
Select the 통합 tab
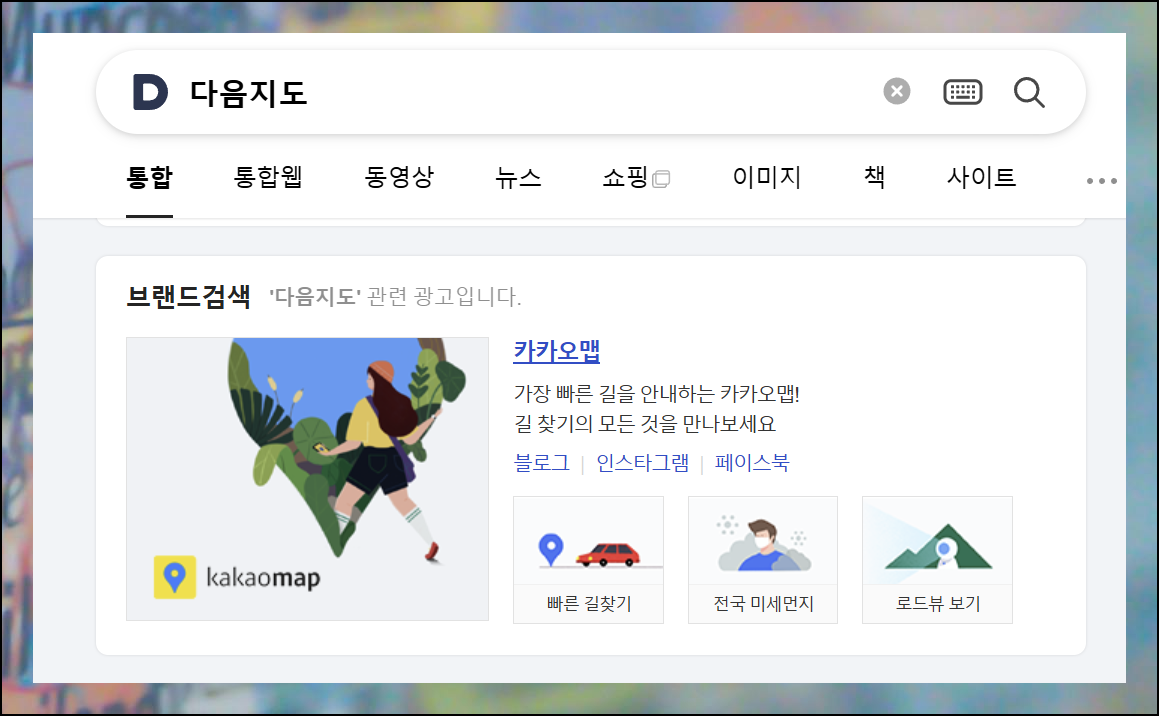pos(149,177)
